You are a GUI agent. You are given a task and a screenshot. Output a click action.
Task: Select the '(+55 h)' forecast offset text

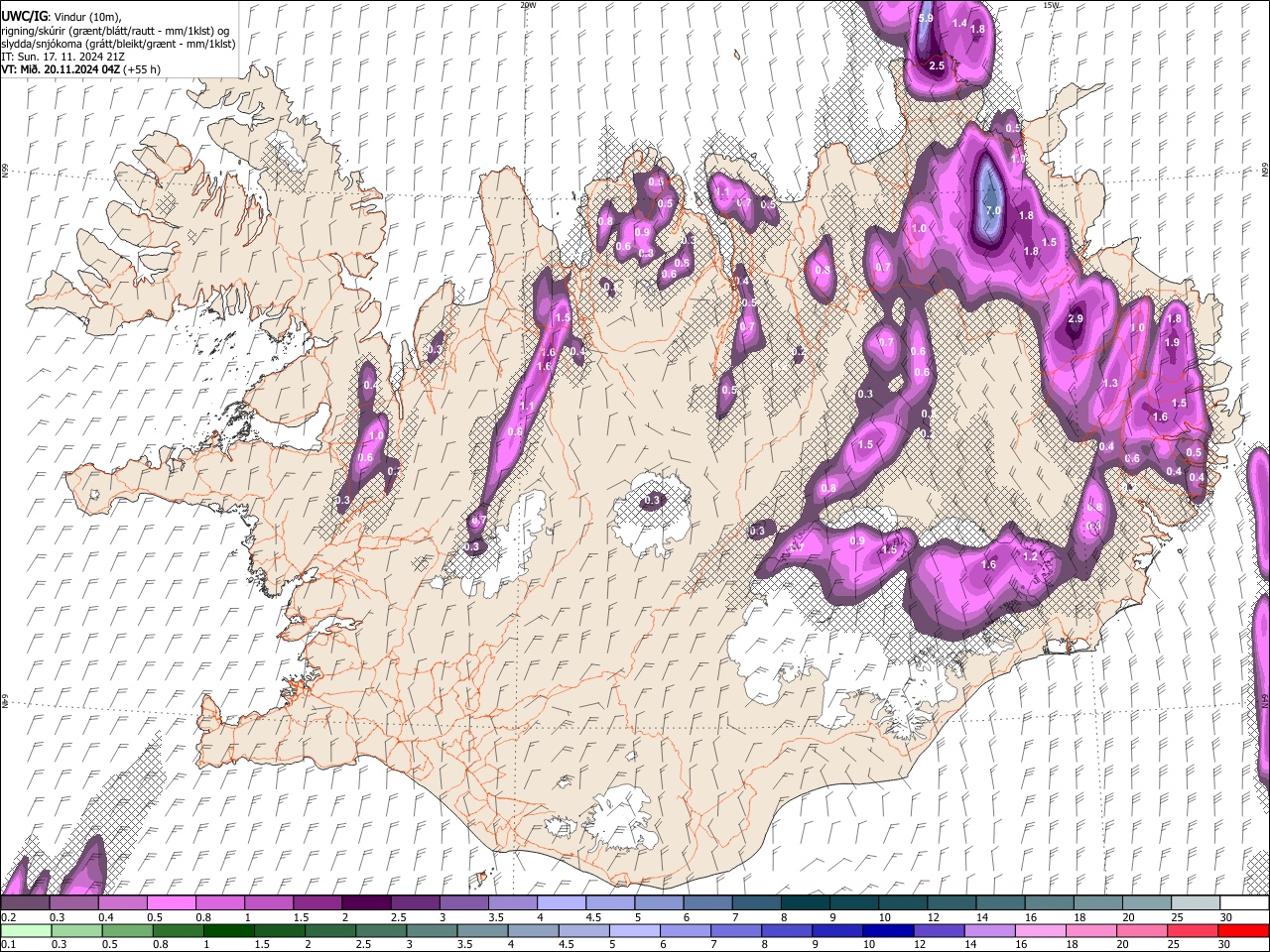click(142, 69)
